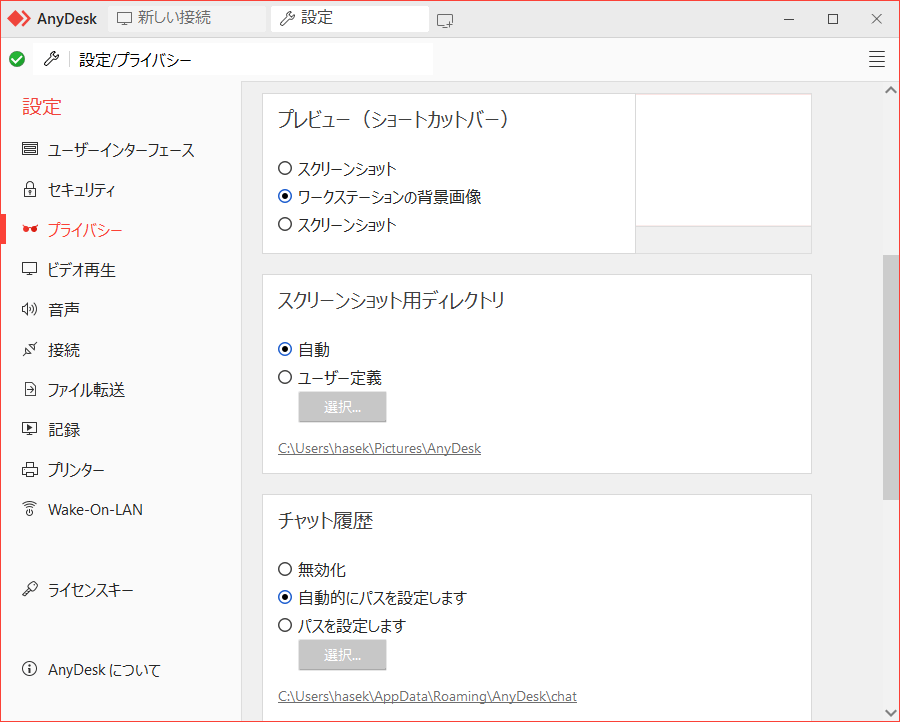900x722 pixels.
Task: Click 選択... button under ユーザー定義
Action: [x=342, y=407]
